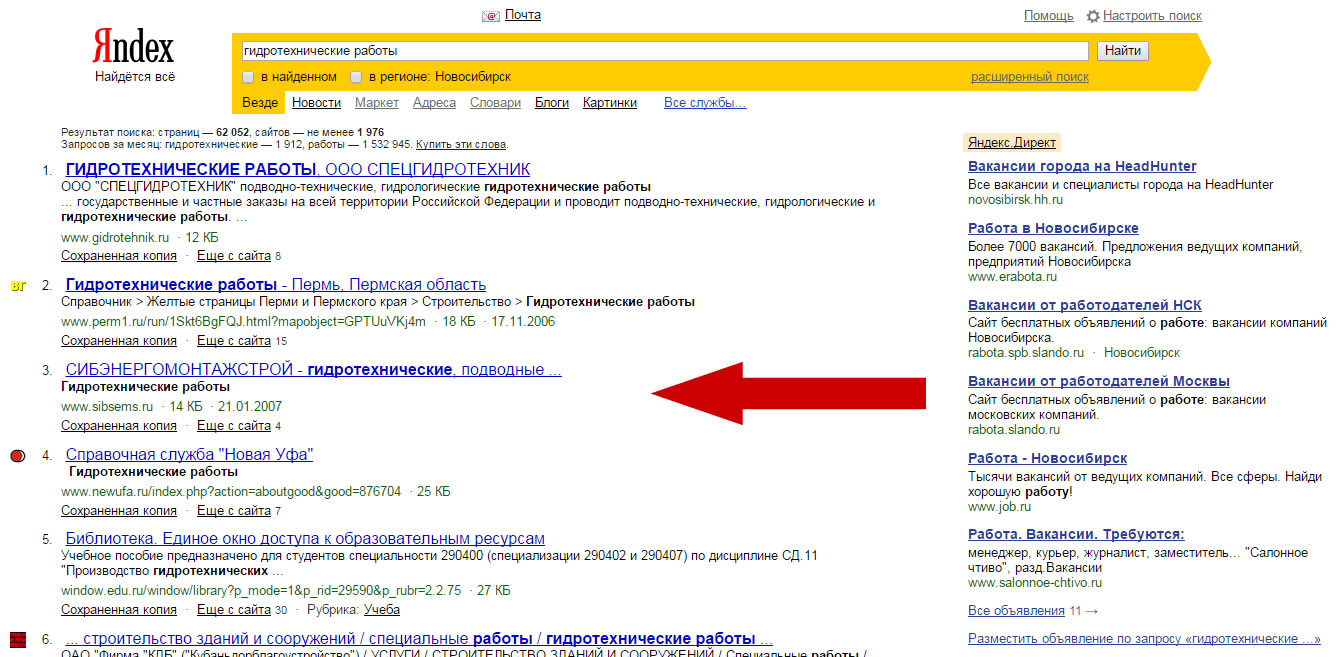Open the Адреса tab

click(434, 103)
